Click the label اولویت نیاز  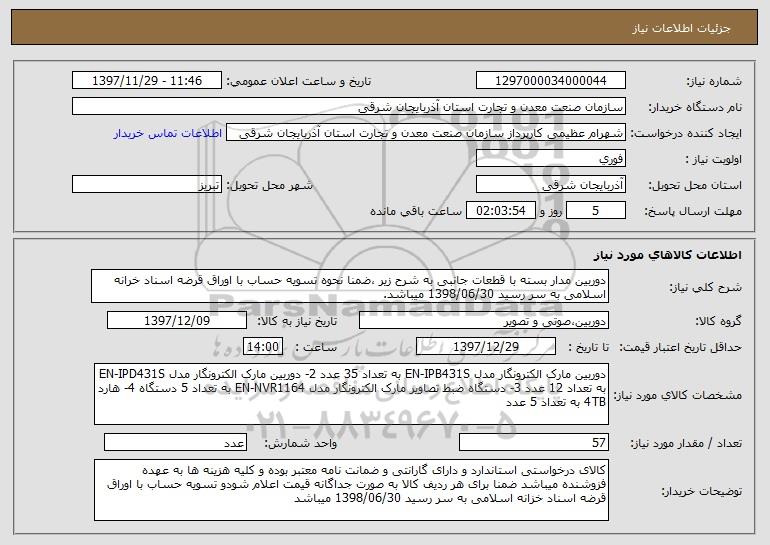tap(714, 160)
